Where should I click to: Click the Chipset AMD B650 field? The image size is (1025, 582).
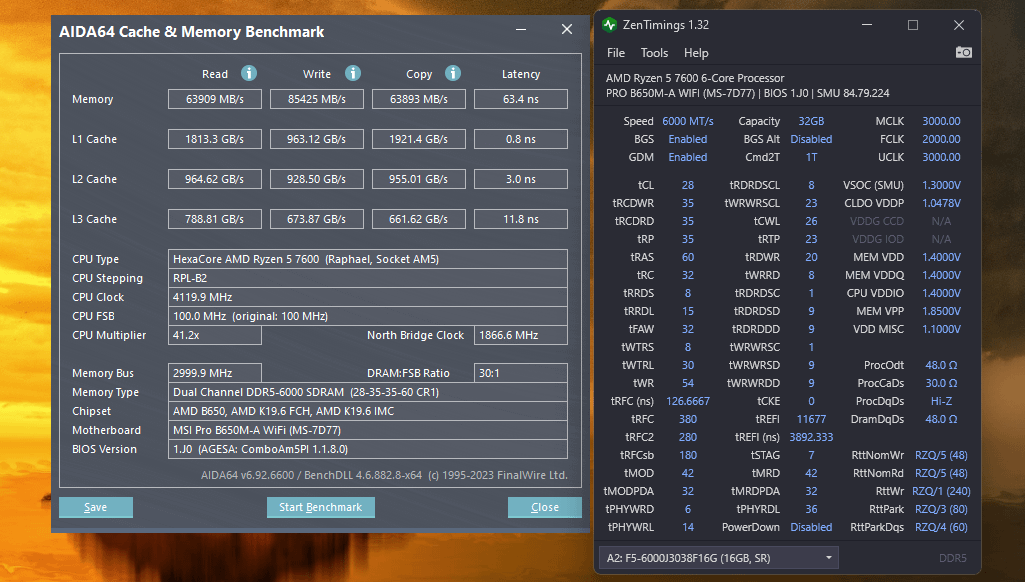(367, 411)
